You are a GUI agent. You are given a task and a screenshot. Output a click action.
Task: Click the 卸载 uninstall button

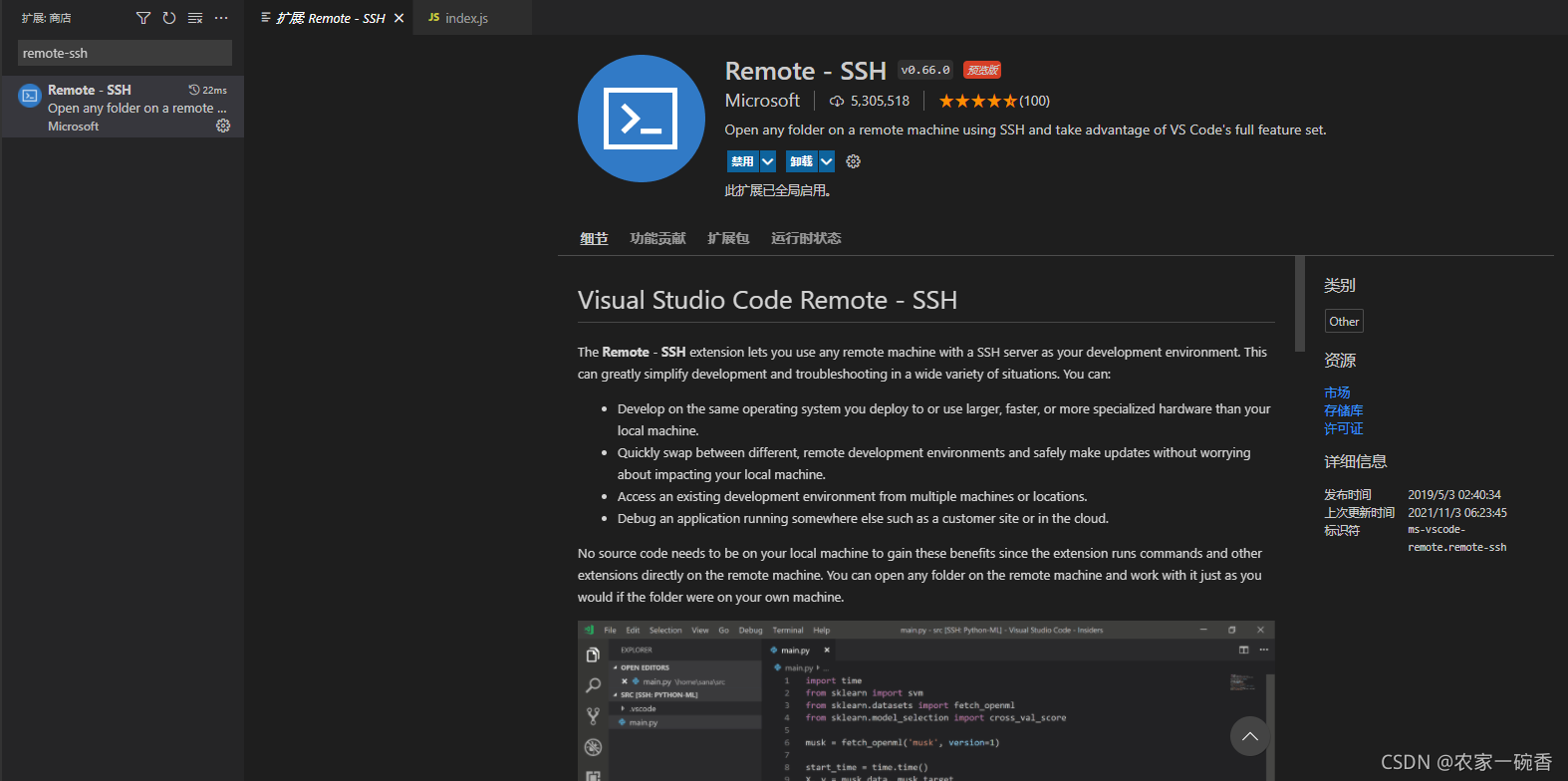pos(801,161)
